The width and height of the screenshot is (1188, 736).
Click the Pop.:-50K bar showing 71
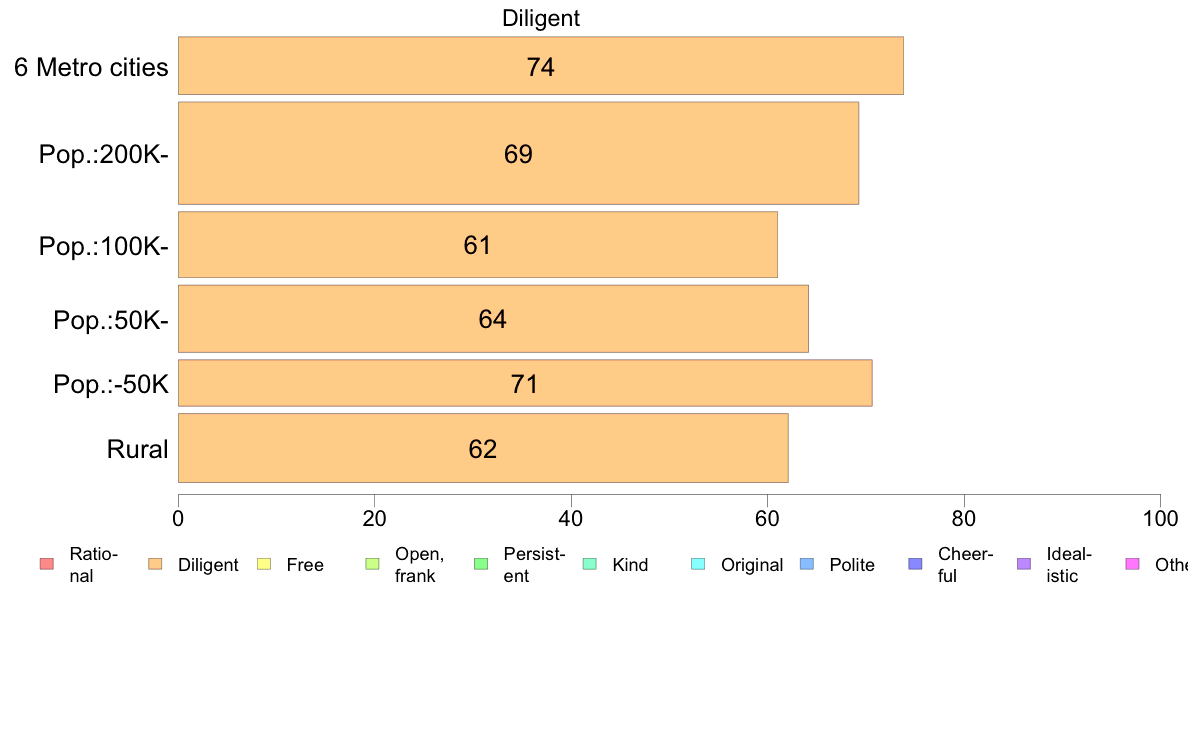[x=525, y=383]
